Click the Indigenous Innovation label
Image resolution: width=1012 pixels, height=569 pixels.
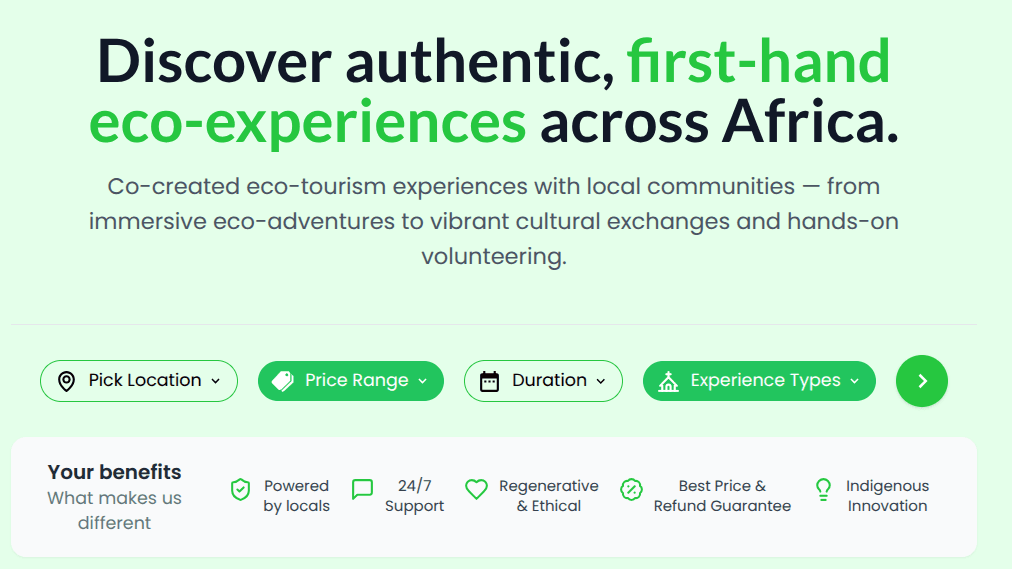887,496
